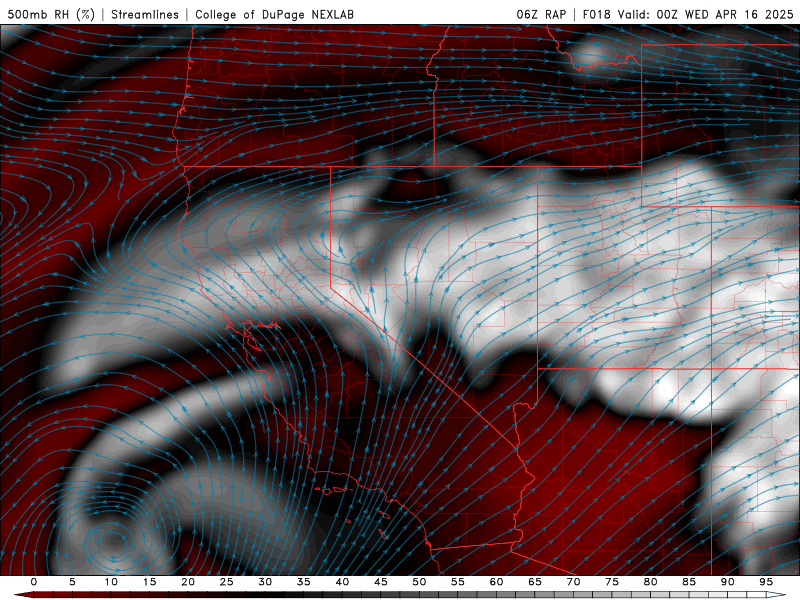This screenshot has height=600, width=800.
Task: Click "Valid: 00Z WED APR 16 2025"
Action: 706,14
